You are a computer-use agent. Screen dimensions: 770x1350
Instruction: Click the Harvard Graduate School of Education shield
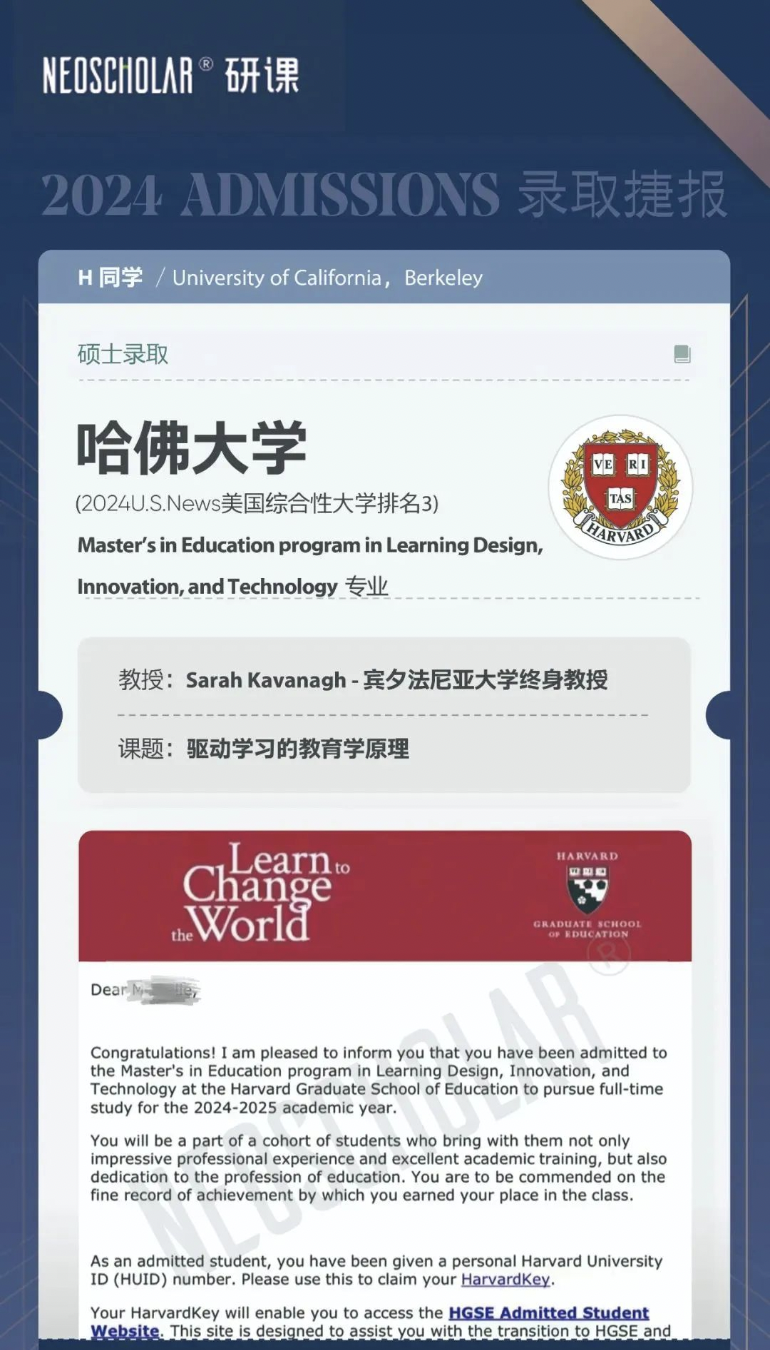click(588, 889)
